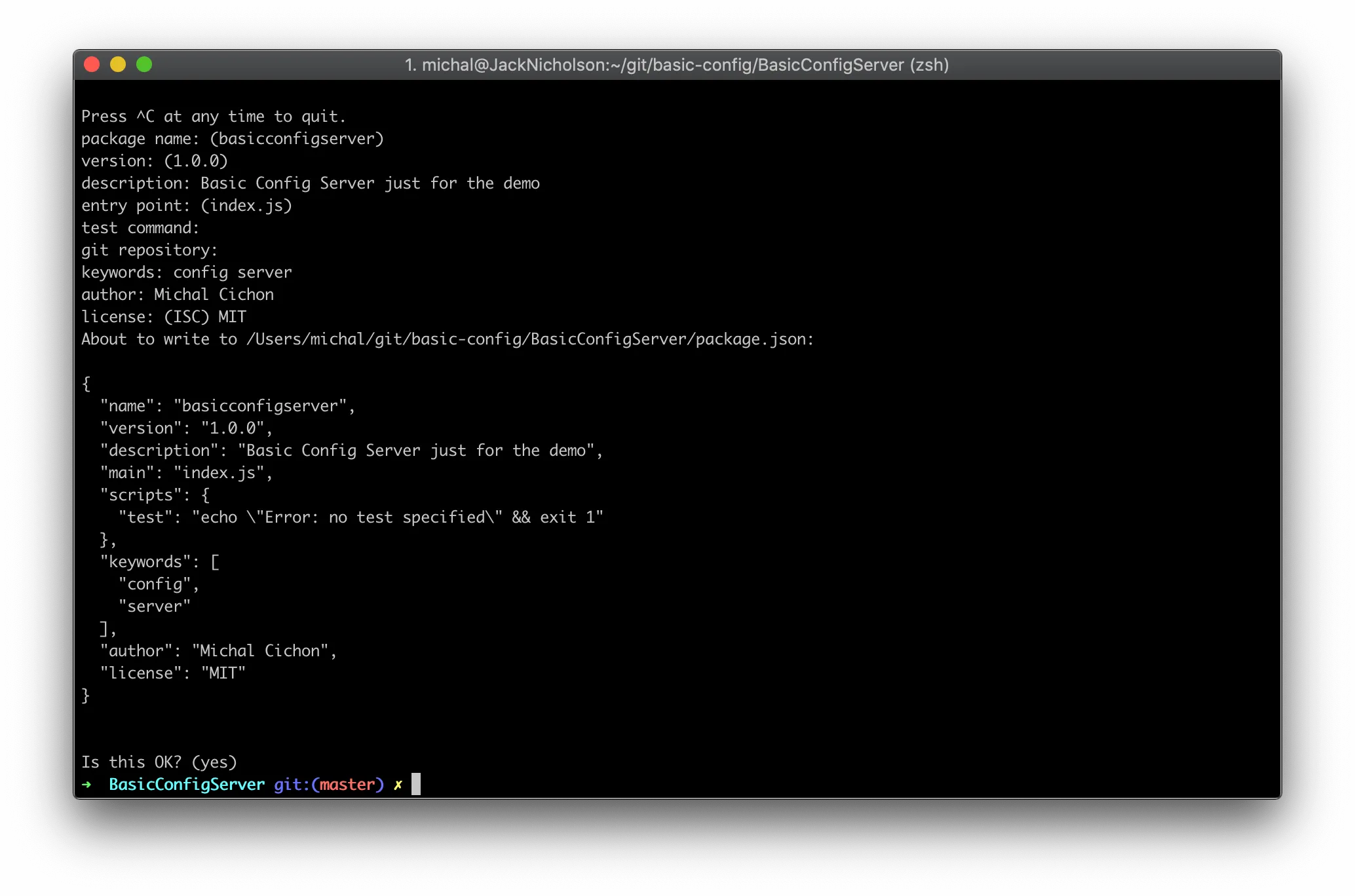Click JSON '"version": "1.0.0"' line
This screenshot has width=1355, height=896.
186,428
